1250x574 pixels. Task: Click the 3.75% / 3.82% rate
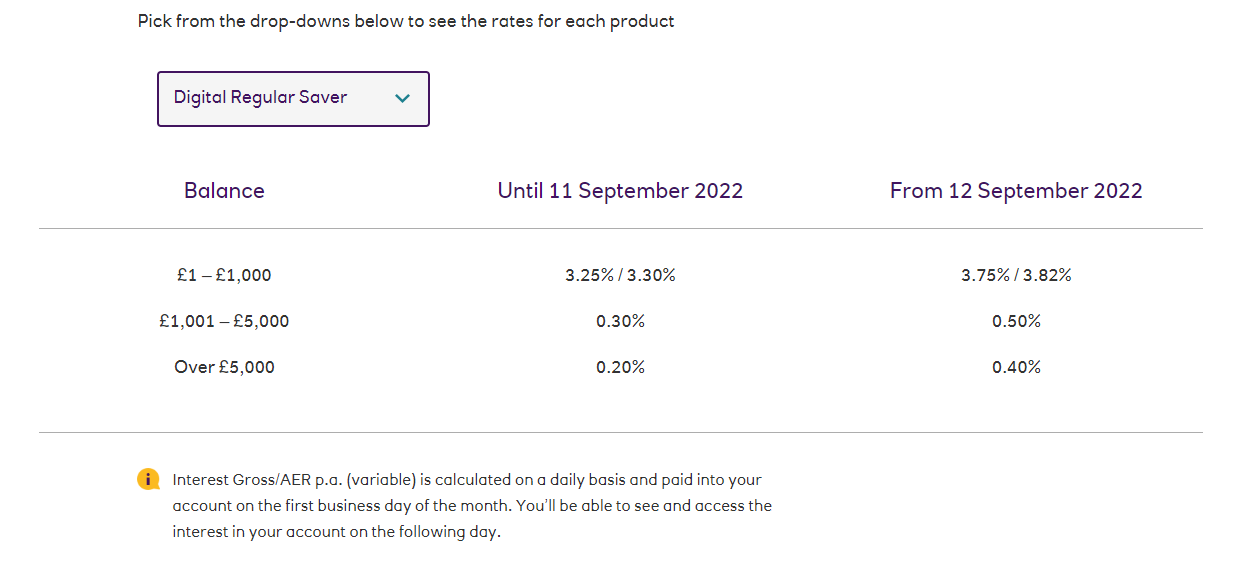coord(1016,275)
